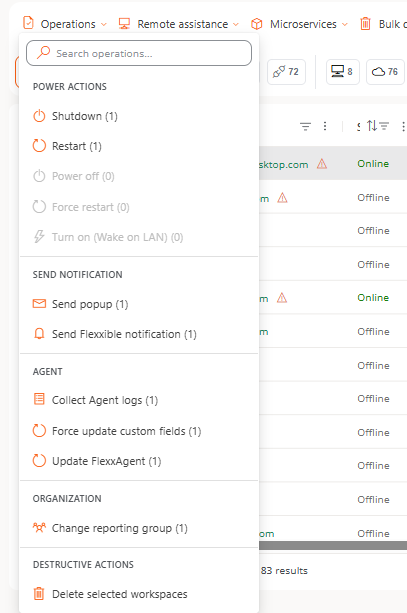Click the Search operations input field
Screen dimensions: 407x613
(x=139, y=53)
